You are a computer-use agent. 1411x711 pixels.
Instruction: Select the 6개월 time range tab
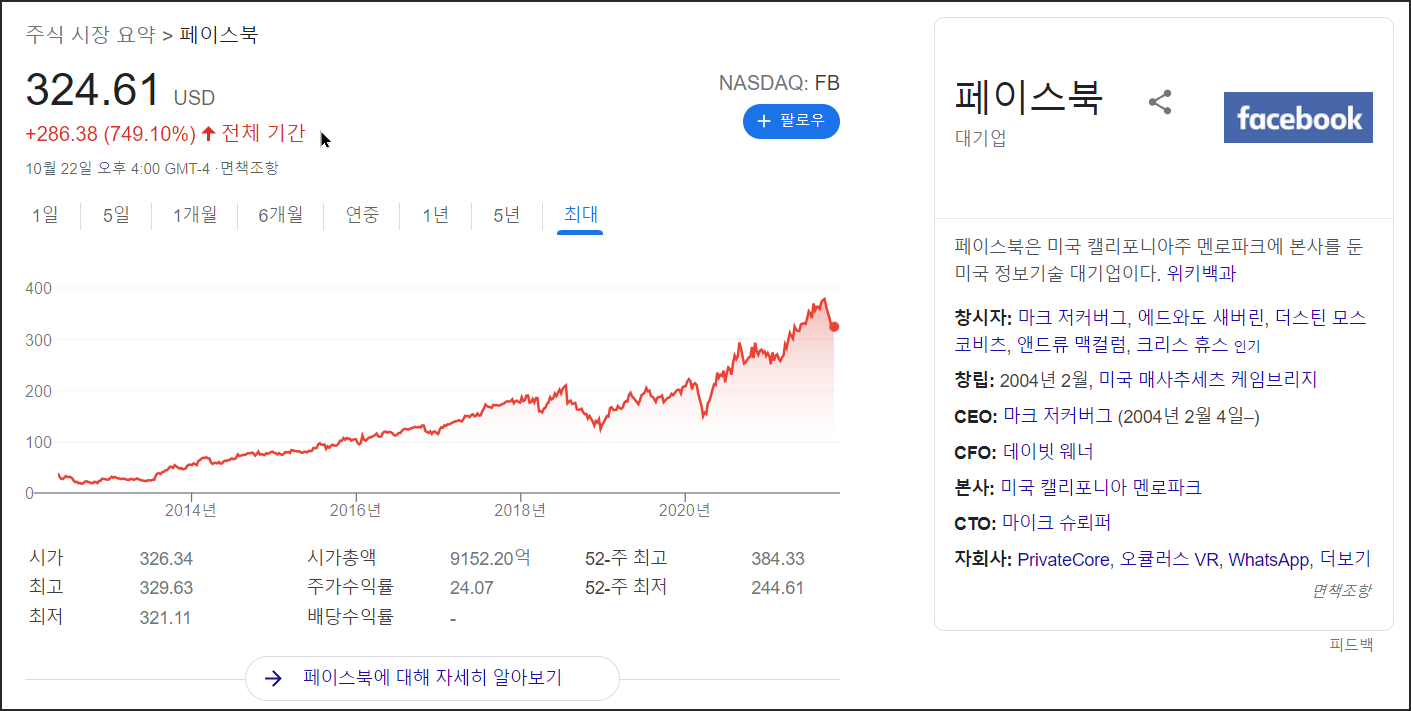pyautogui.click(x=281, y=214)
